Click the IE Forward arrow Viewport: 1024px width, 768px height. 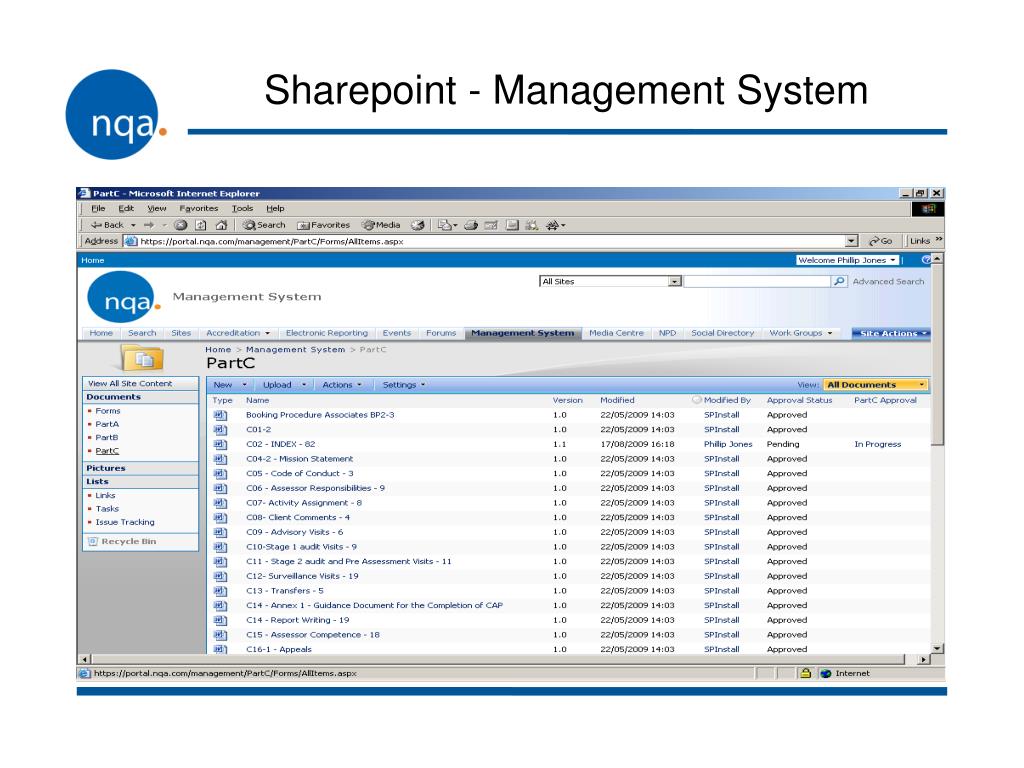[149, 225]
